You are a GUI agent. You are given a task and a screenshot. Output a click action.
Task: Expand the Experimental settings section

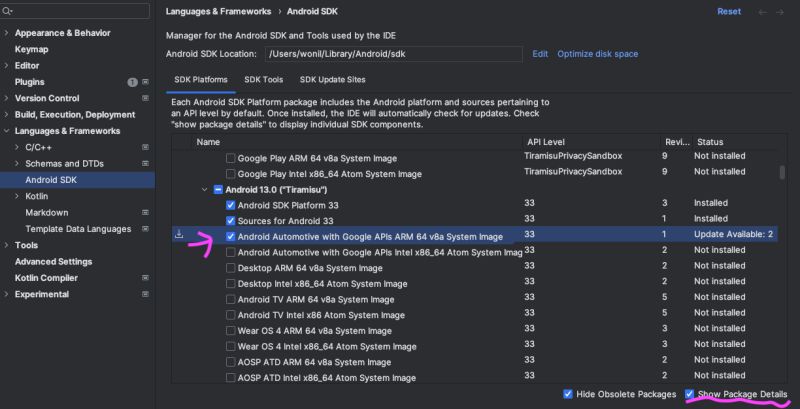[6, 294]
